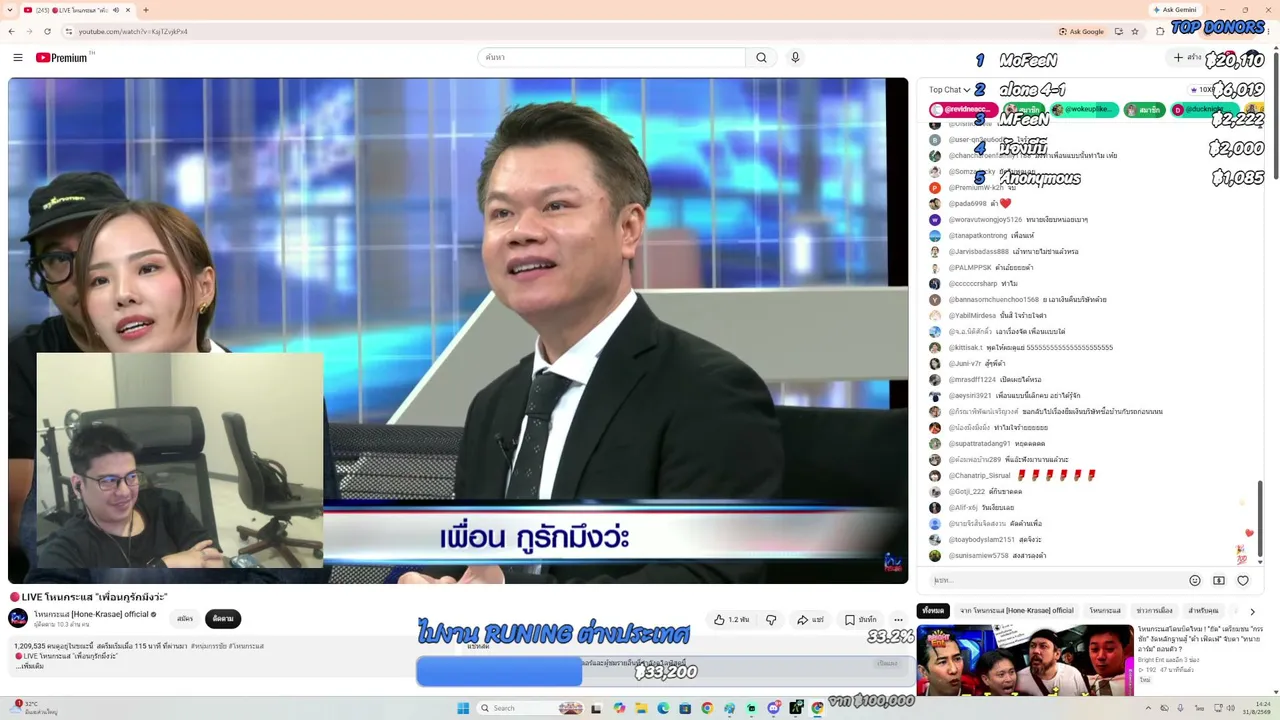The width and height of the screenshot is (1280, 720).
Task: Open the Chrome three-dot menu
Action: [1270, 31]
